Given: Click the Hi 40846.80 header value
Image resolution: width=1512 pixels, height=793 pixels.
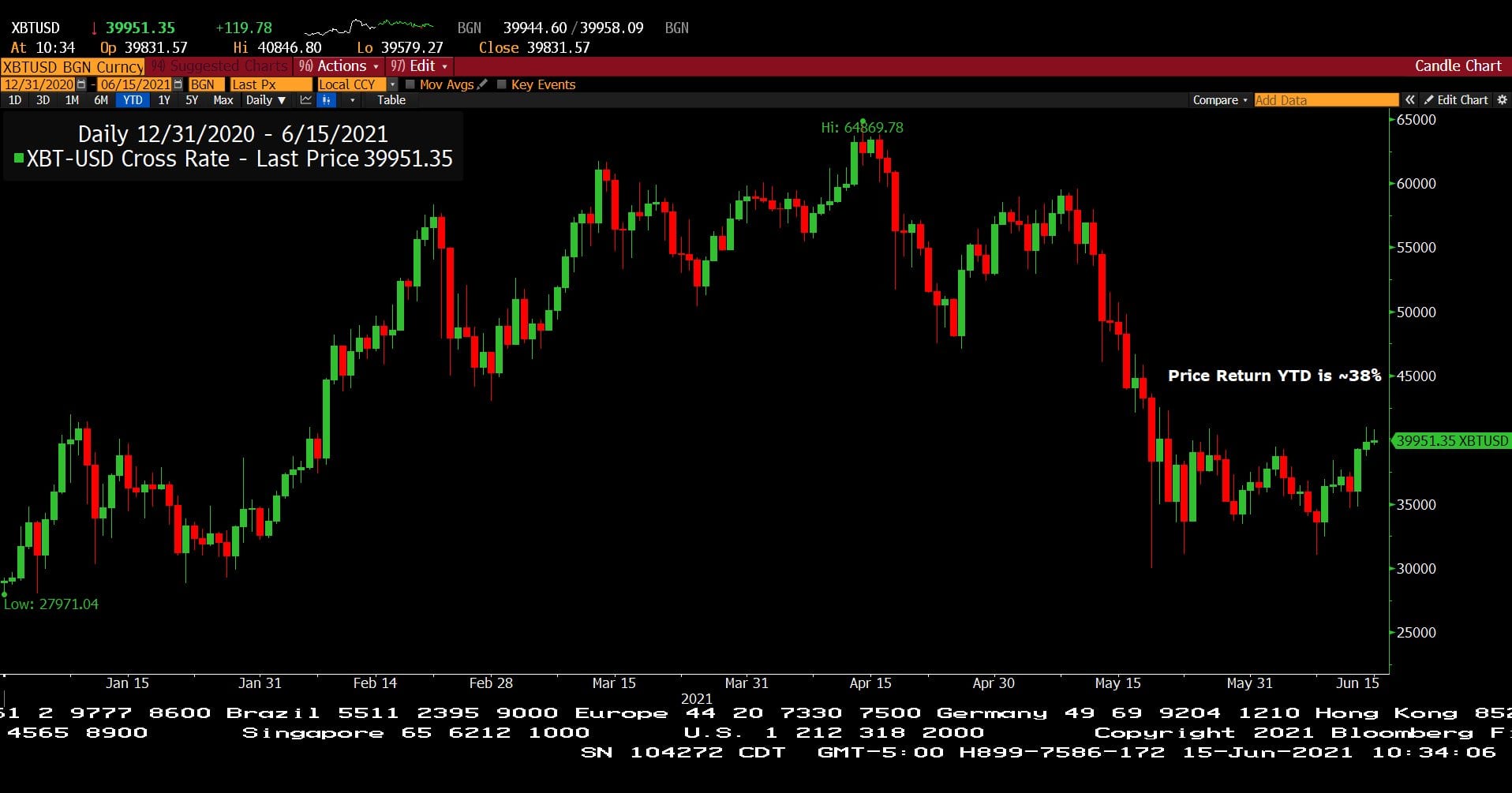Looking at the screenshot, I should pos(277,47).
